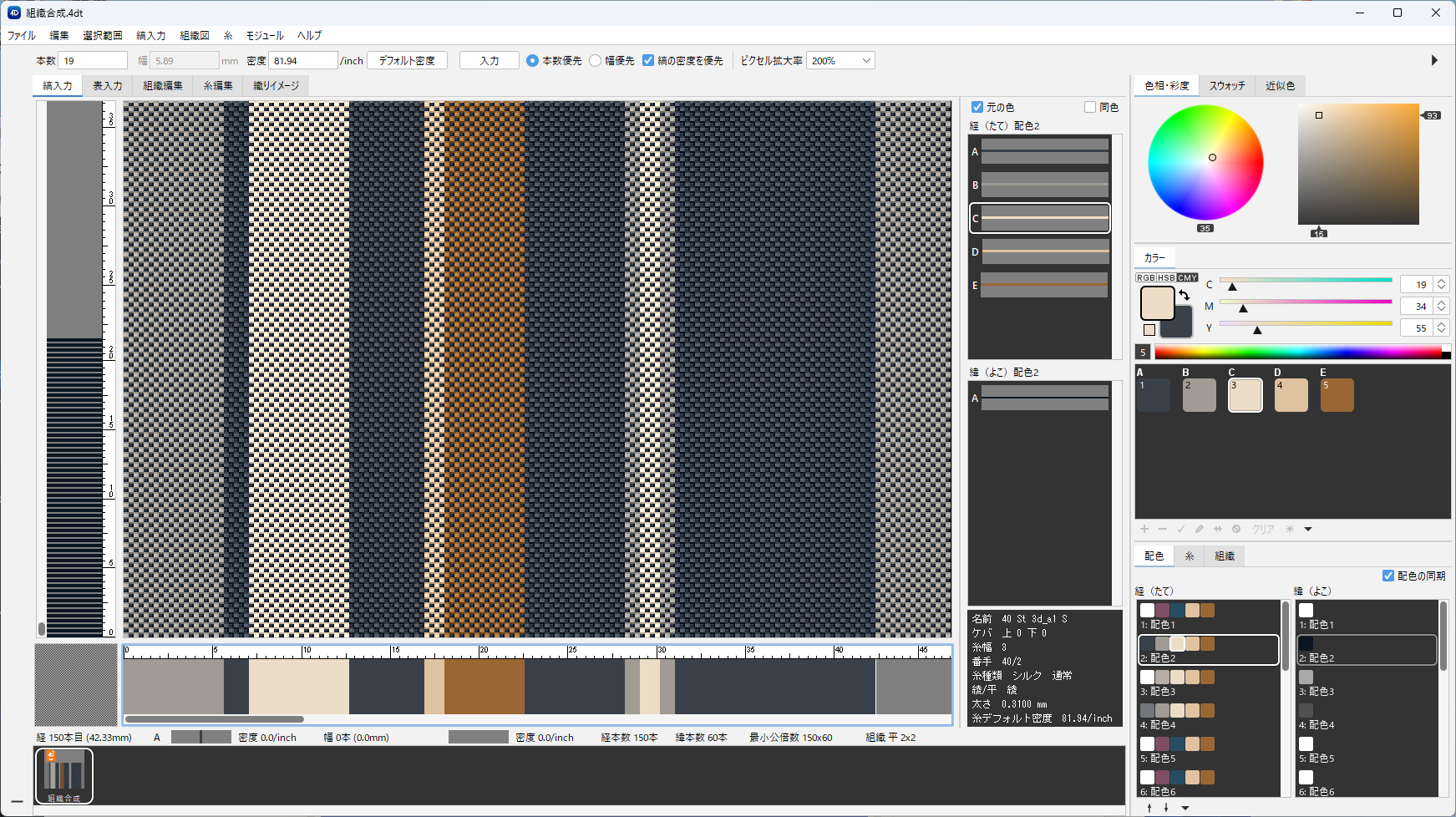The width and height of the screenshot is (1456, 817).
Task: Click the sun brightness icon below palette
Action: [x=1289, y=529]
